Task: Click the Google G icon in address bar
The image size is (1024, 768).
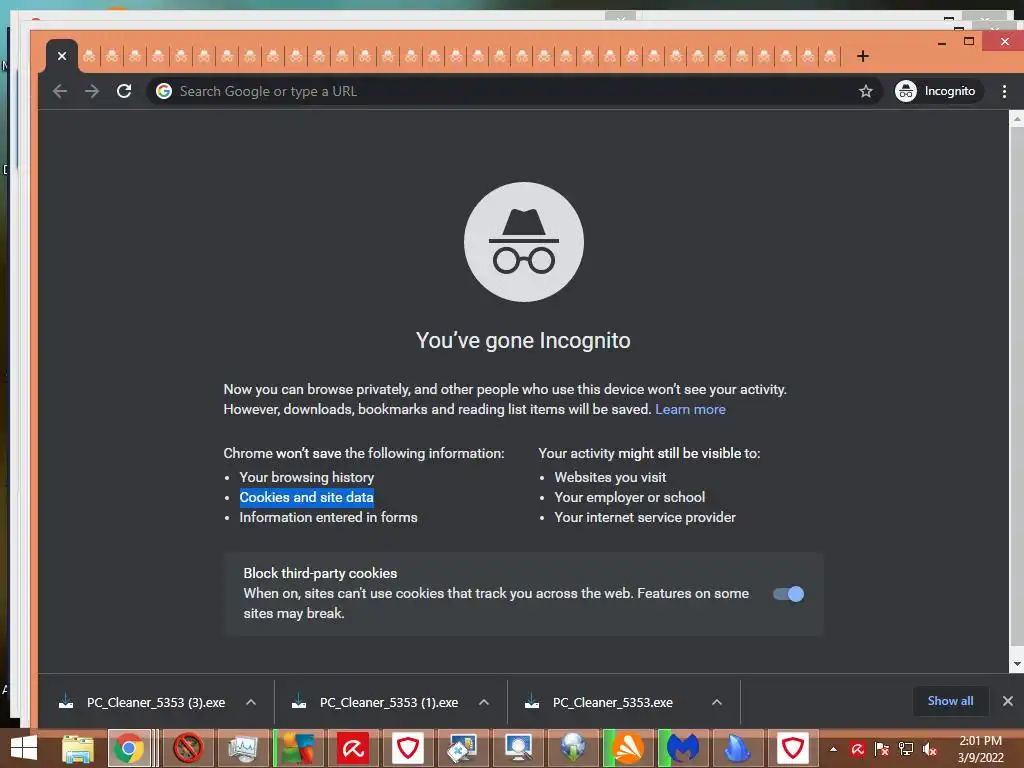Action: click(164, 91)
